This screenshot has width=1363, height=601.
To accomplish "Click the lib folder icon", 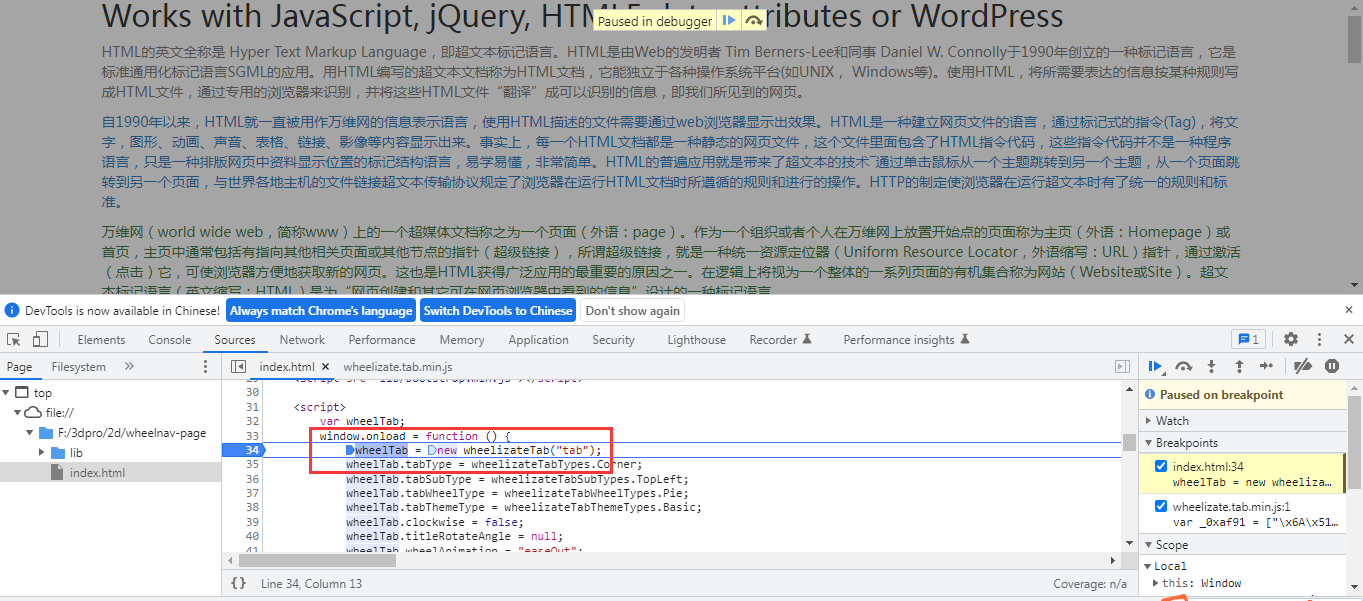I will pyautogui.click(x=59, y=453).
